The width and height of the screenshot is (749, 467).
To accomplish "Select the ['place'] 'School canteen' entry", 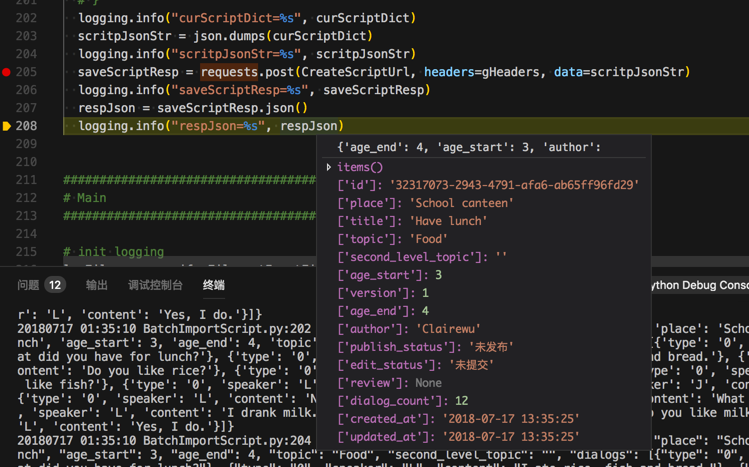I will (425, 203).
